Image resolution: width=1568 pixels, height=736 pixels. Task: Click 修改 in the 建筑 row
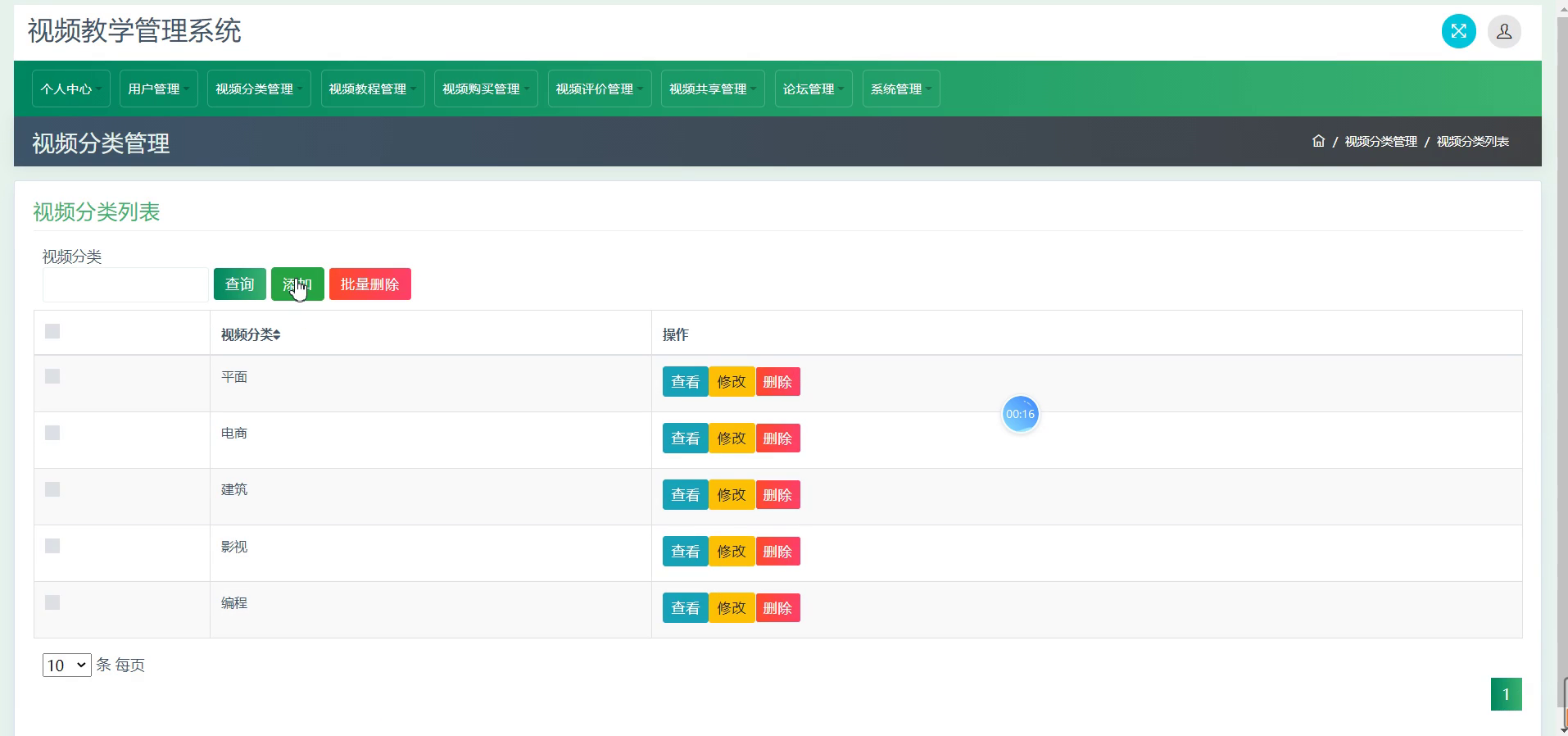tap(732, 495)
